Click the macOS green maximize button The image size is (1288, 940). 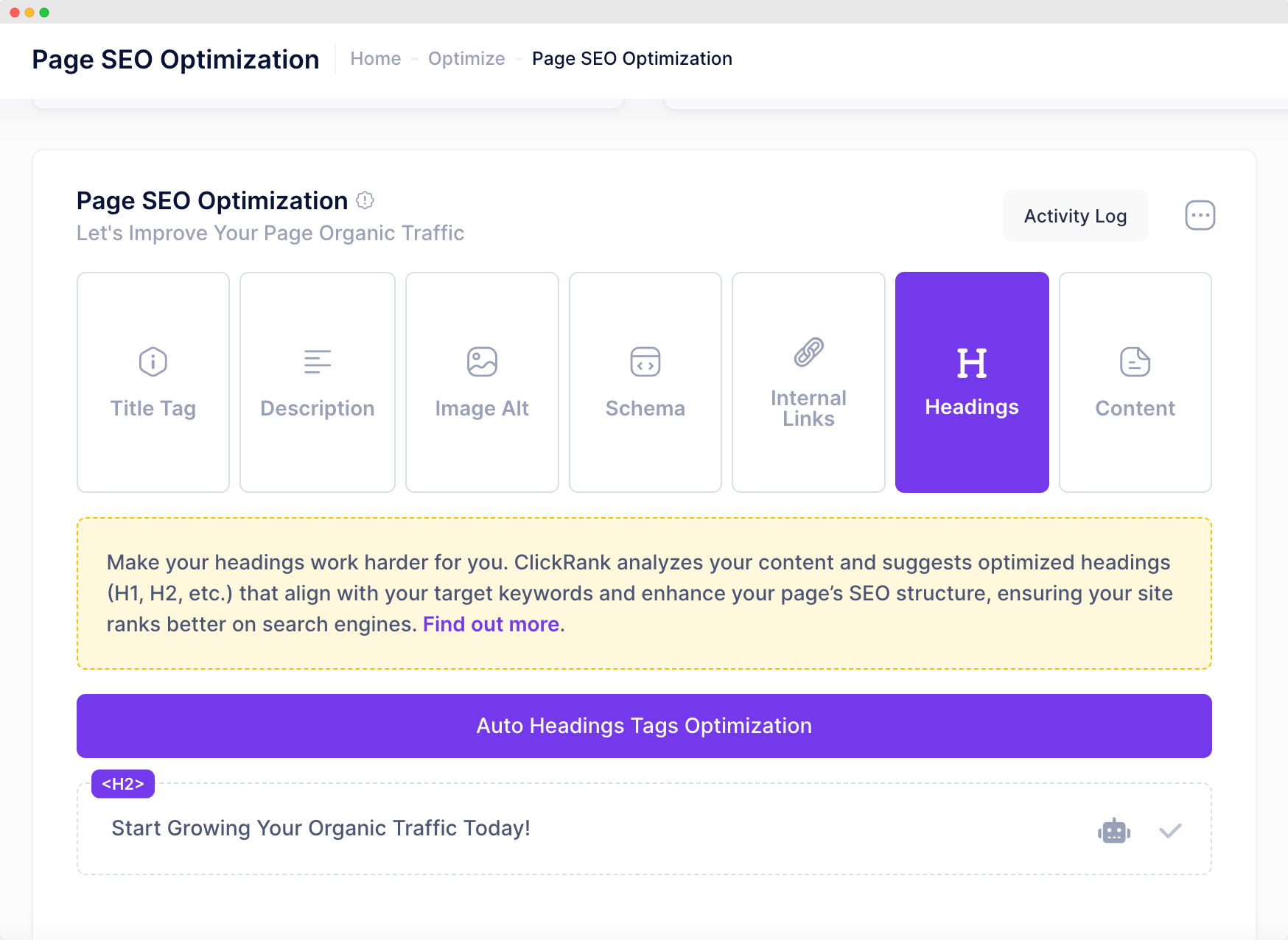click(44, 13)
